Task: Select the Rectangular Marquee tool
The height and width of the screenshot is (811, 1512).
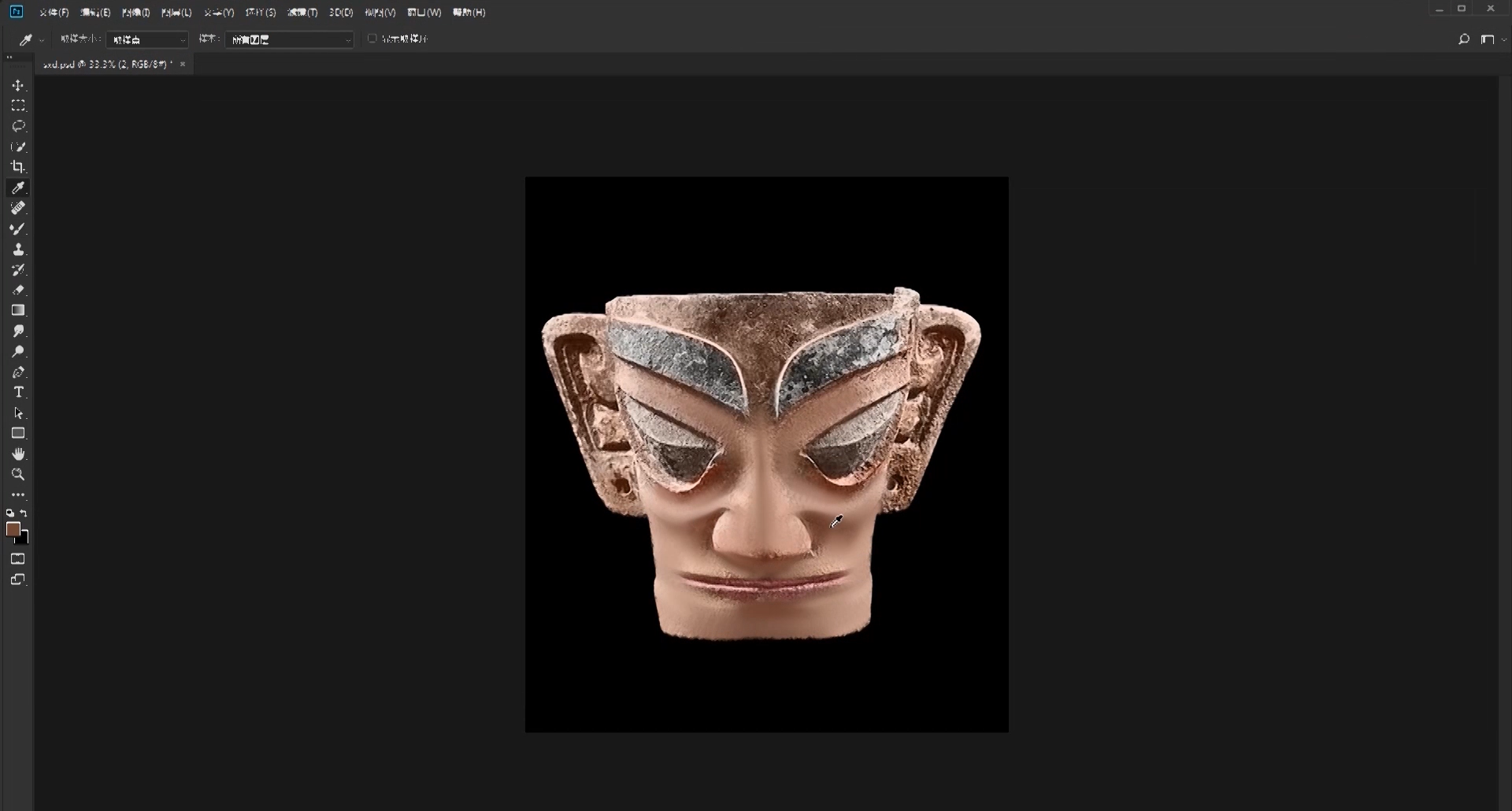Action: [x=18, y=106]
